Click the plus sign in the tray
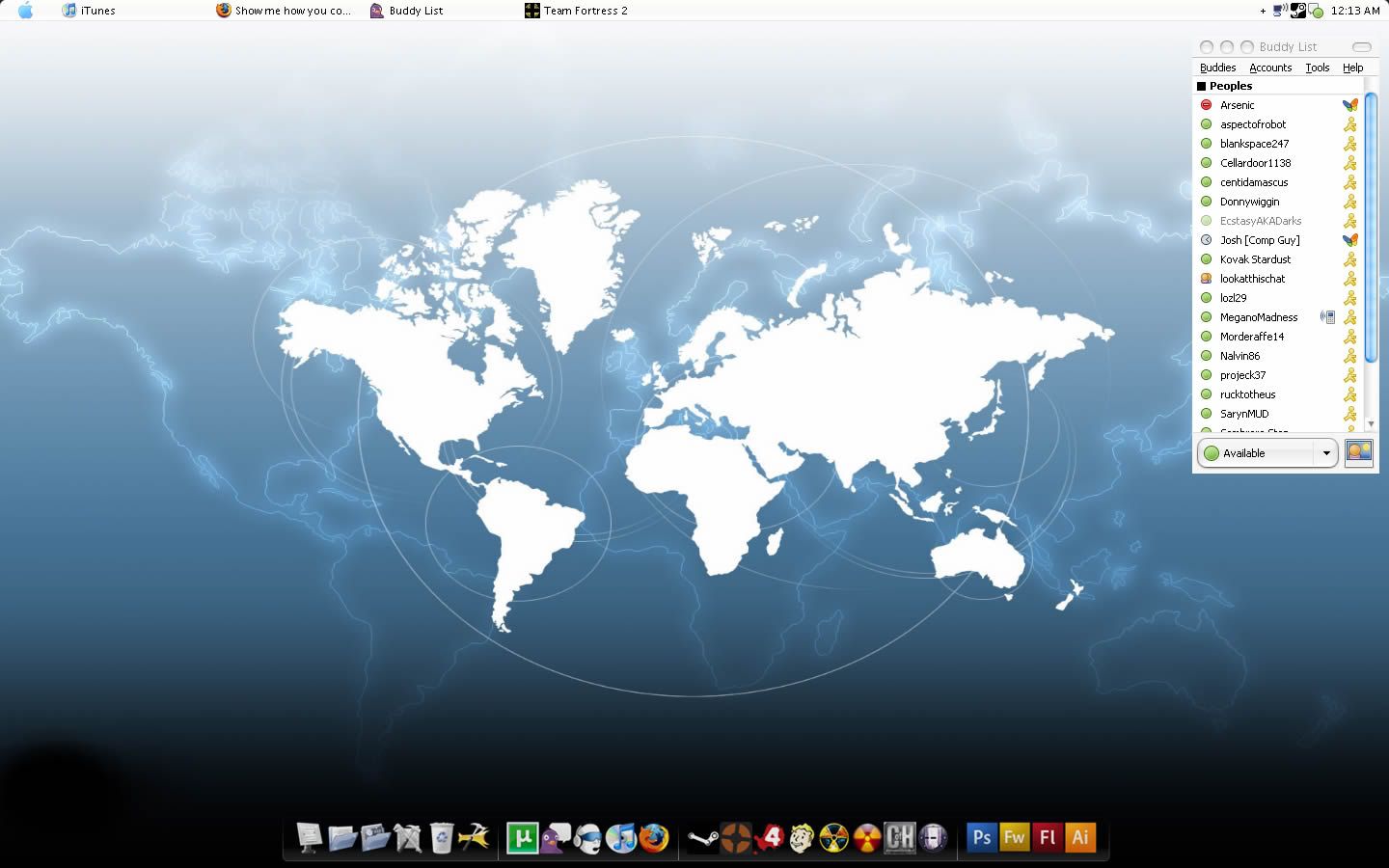 pos(1263,12)
